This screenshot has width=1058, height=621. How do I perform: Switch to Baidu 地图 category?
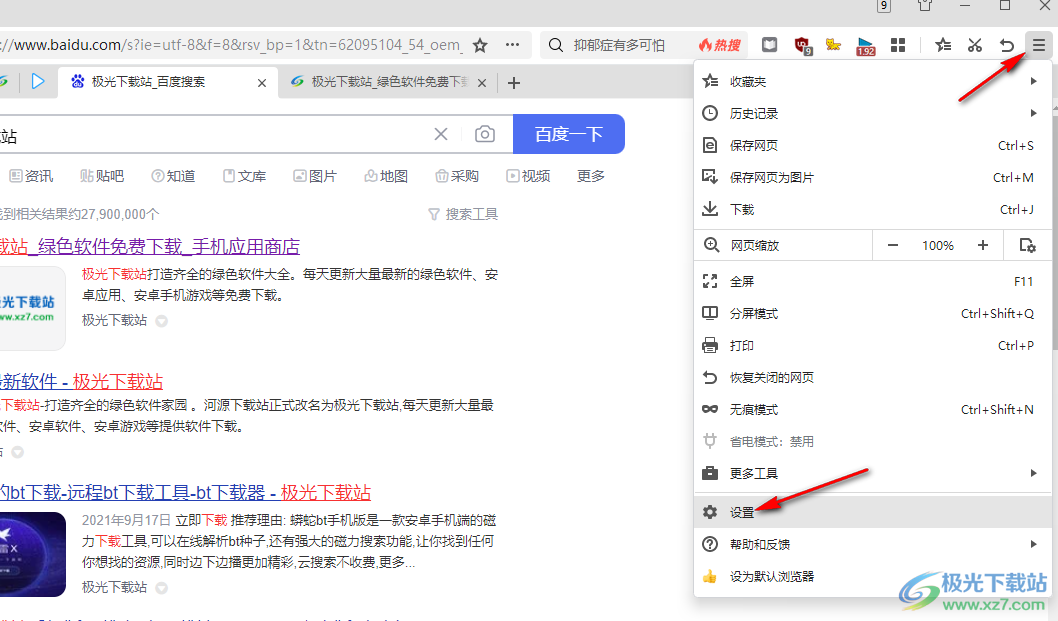[386, 176]
